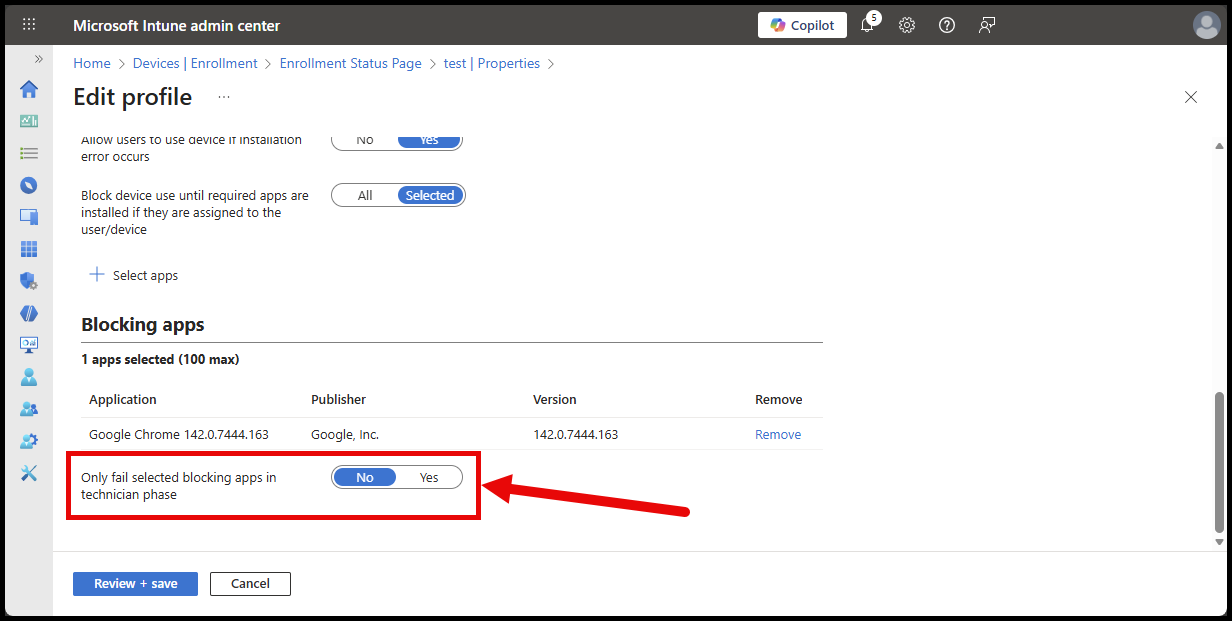1232x621 pixels.
Task: Open Help question mark icon
Action: coord(947,25)
